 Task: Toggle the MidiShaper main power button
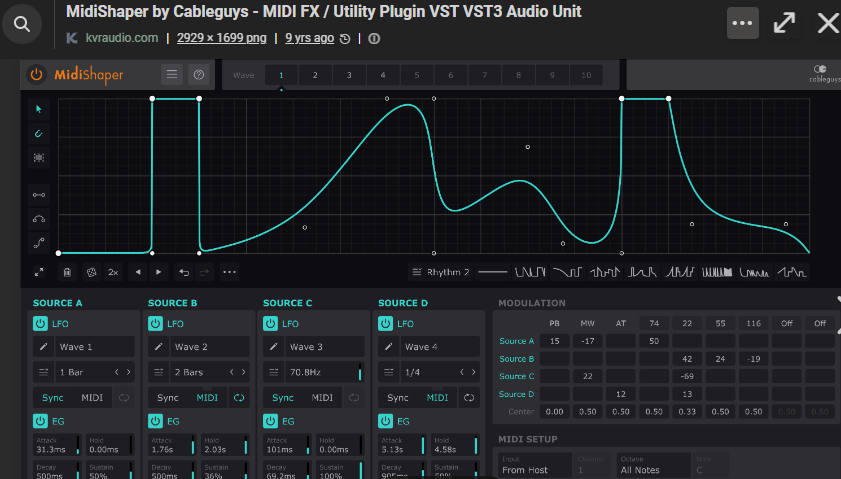[x=36, y=75]
